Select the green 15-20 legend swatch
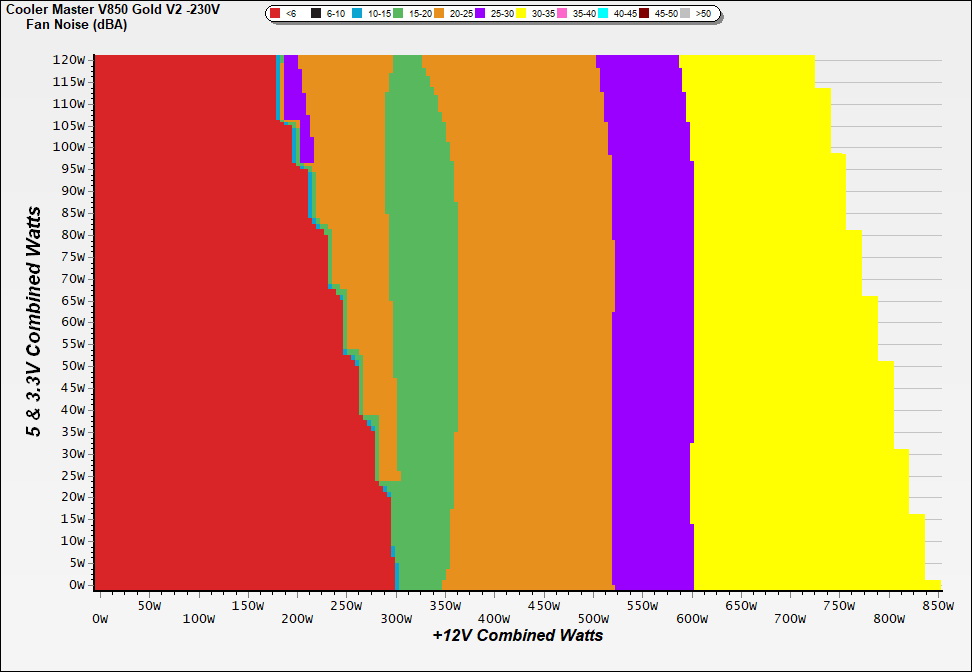 [398, 14]
